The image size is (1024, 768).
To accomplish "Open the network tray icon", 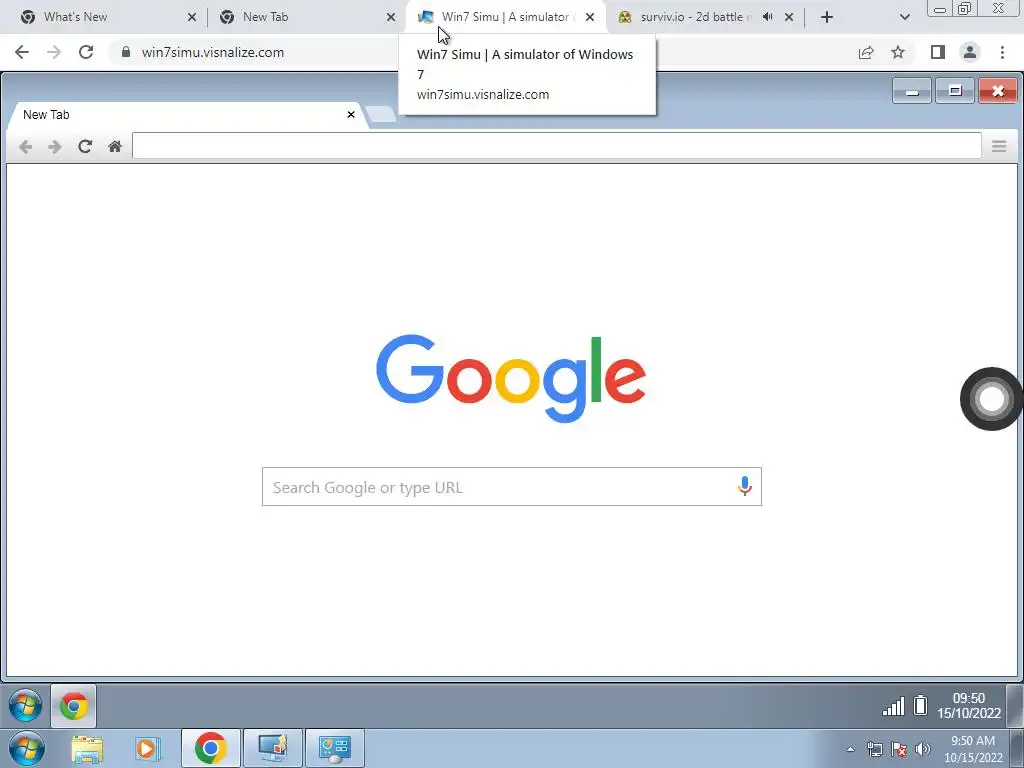I will point(874,750).
